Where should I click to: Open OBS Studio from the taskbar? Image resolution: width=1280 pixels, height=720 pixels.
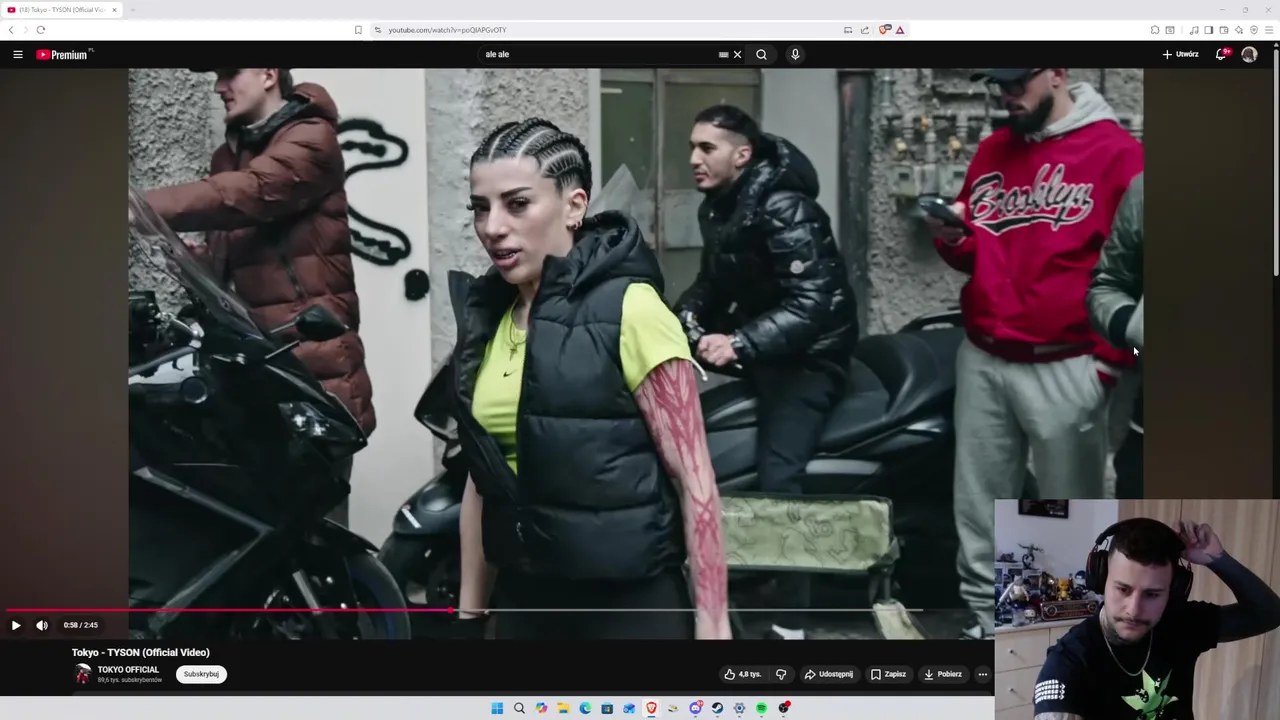(x=784, y=708)
